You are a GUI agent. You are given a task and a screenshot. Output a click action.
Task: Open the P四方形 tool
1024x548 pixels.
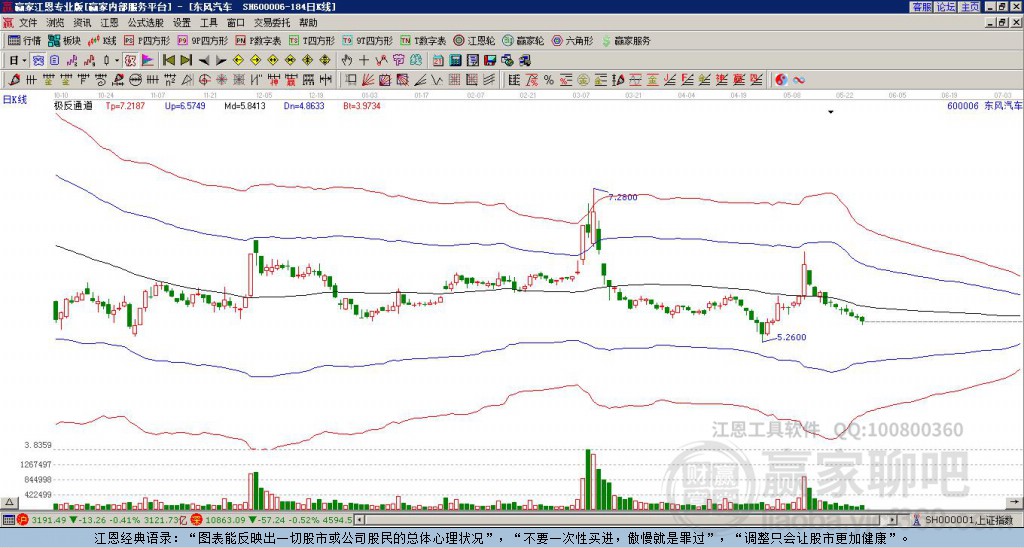(148, 40)
